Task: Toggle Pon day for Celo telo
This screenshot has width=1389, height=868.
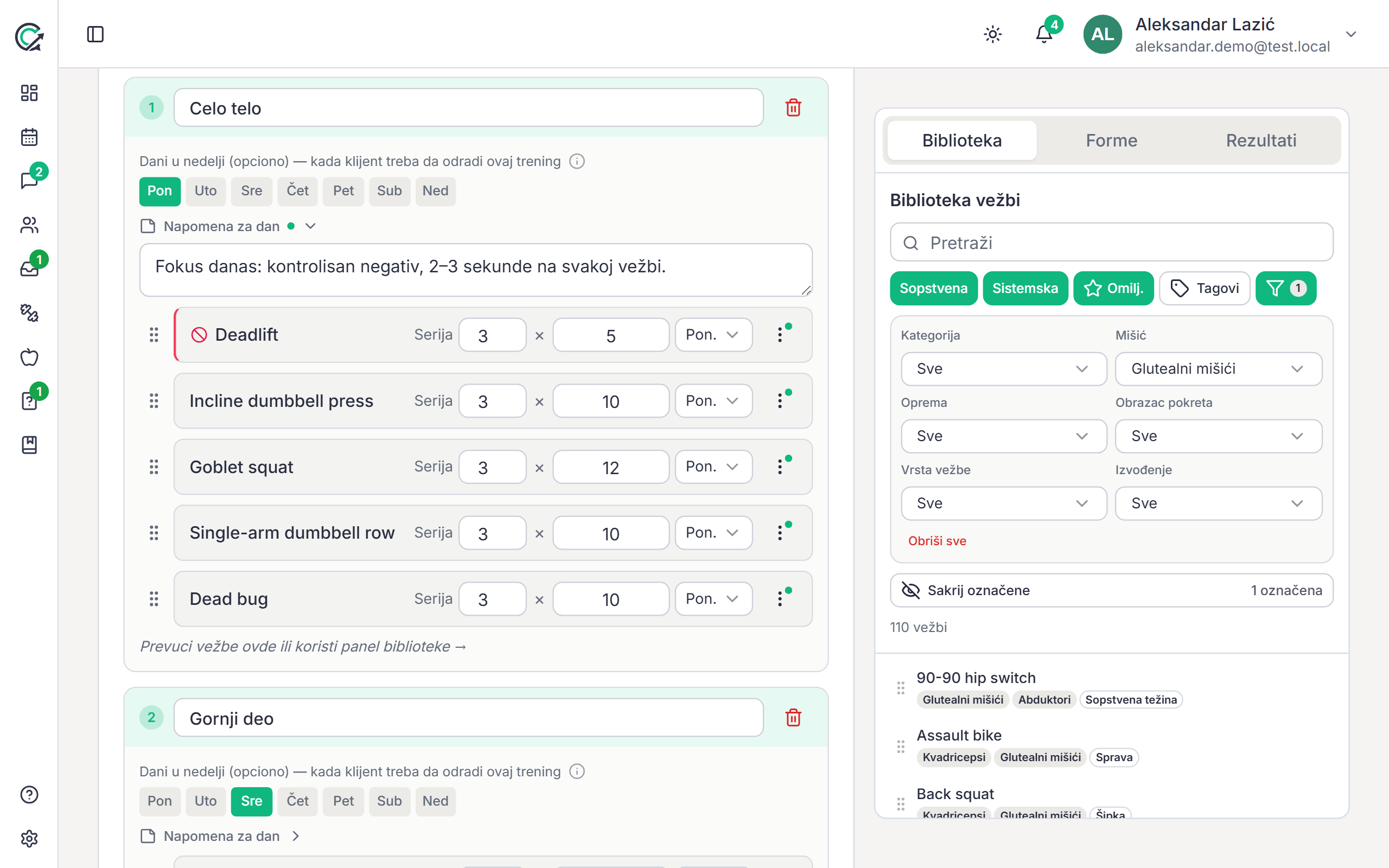Action: (160, 190)
